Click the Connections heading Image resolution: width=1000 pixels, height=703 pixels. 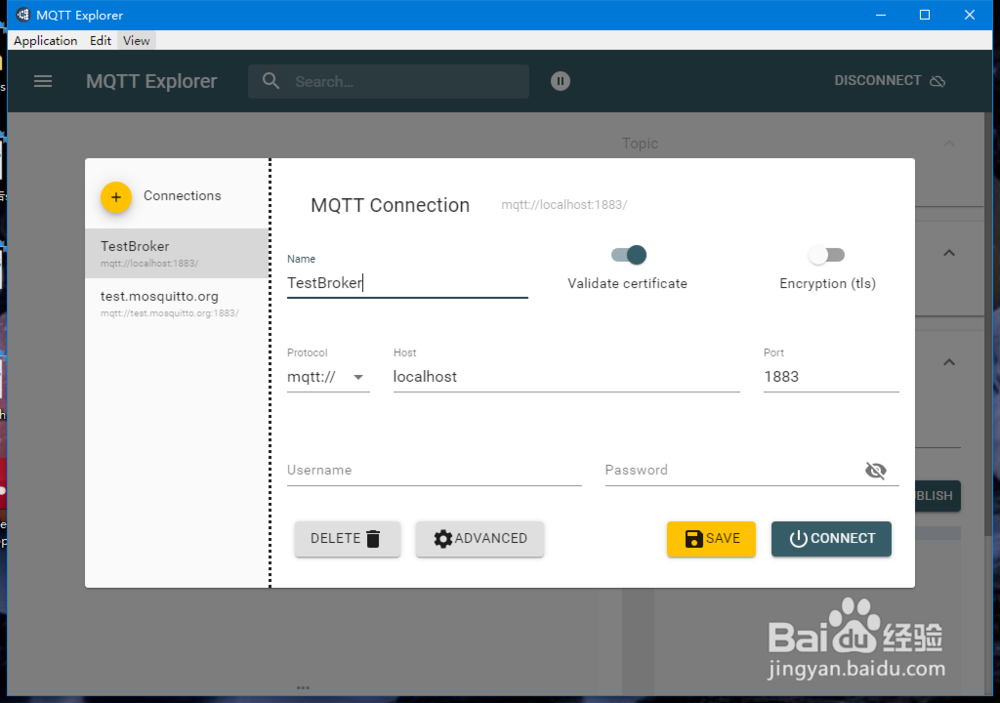tap(182, 196)
